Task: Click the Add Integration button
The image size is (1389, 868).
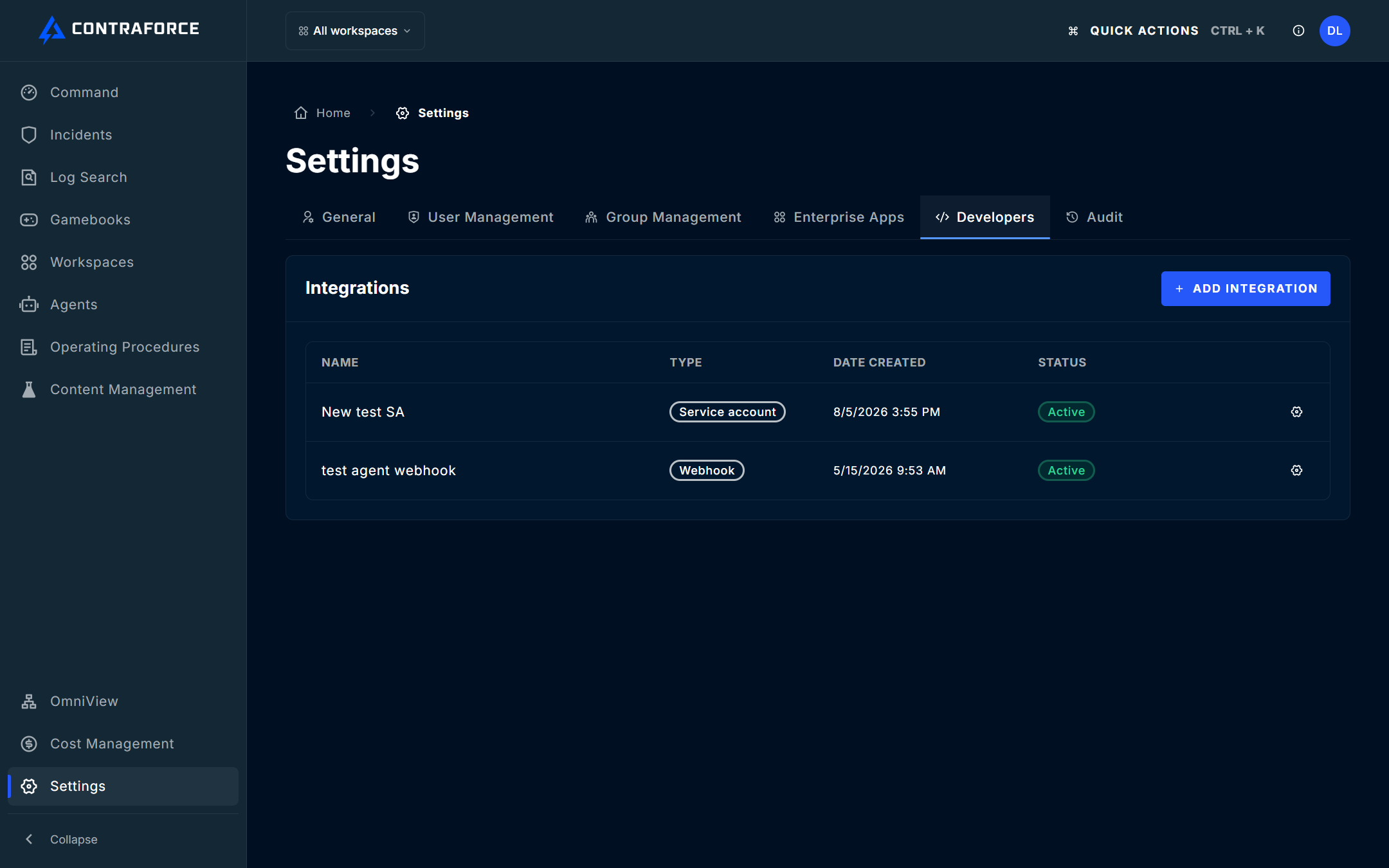Action: pyautogui.click(x=1246, y=289)
